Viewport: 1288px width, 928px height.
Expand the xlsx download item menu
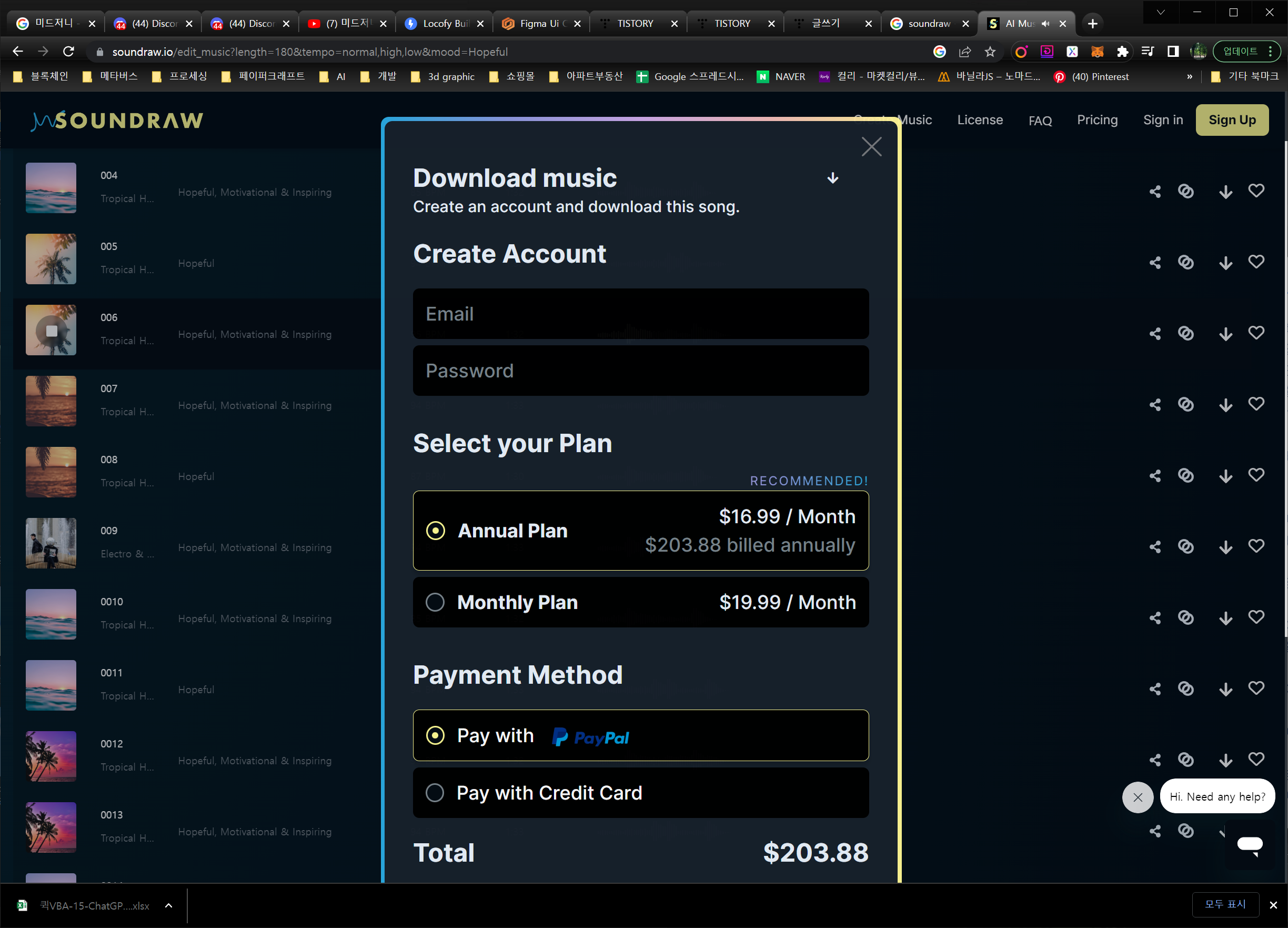(169, 905)
